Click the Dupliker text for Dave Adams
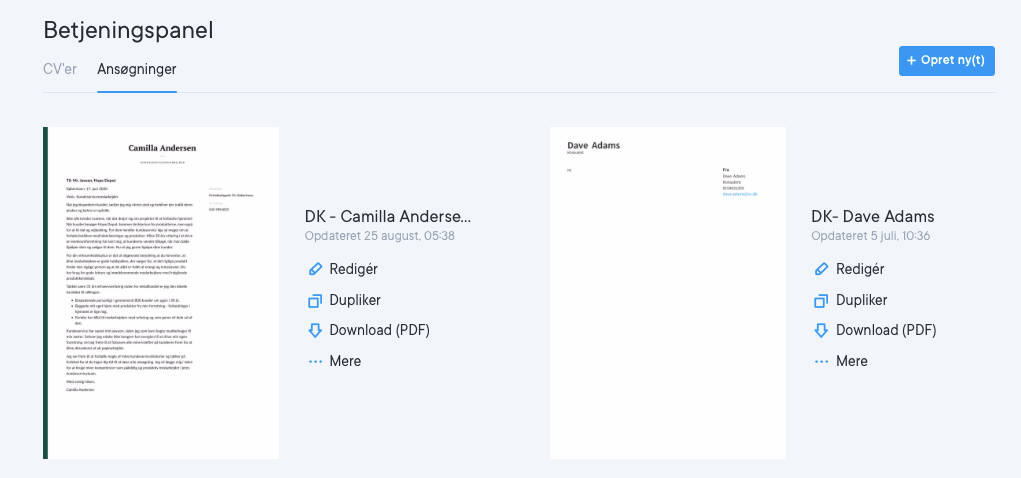 tap(860, 300)
